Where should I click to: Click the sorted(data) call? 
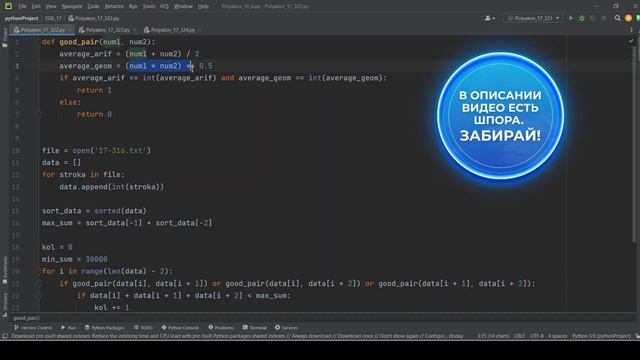(x=120, y=211)
